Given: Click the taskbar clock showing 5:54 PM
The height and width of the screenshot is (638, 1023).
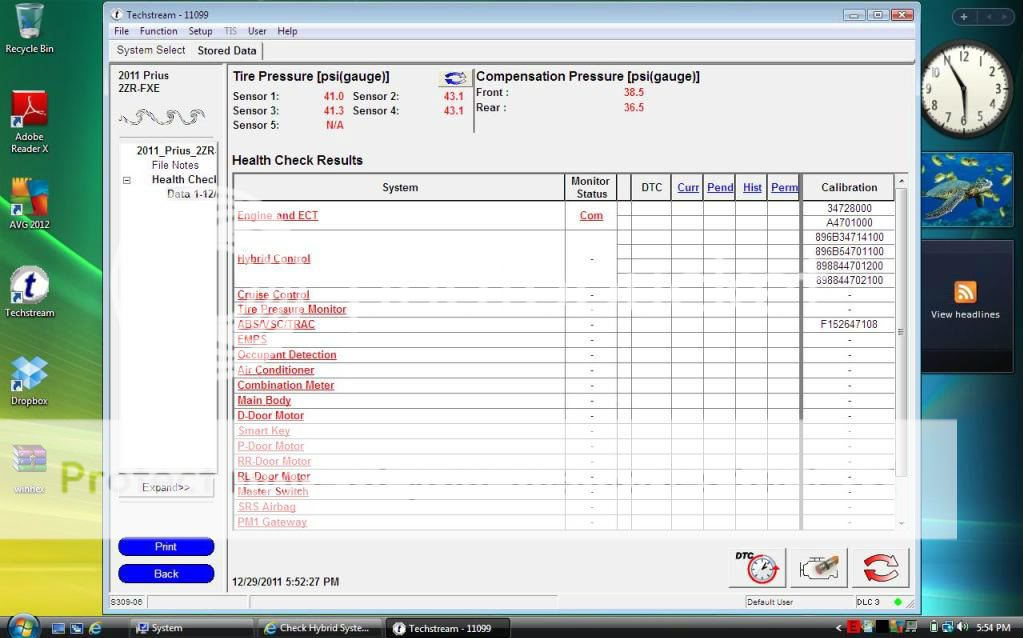Looking at the screenshot, I should pos(994,628).
